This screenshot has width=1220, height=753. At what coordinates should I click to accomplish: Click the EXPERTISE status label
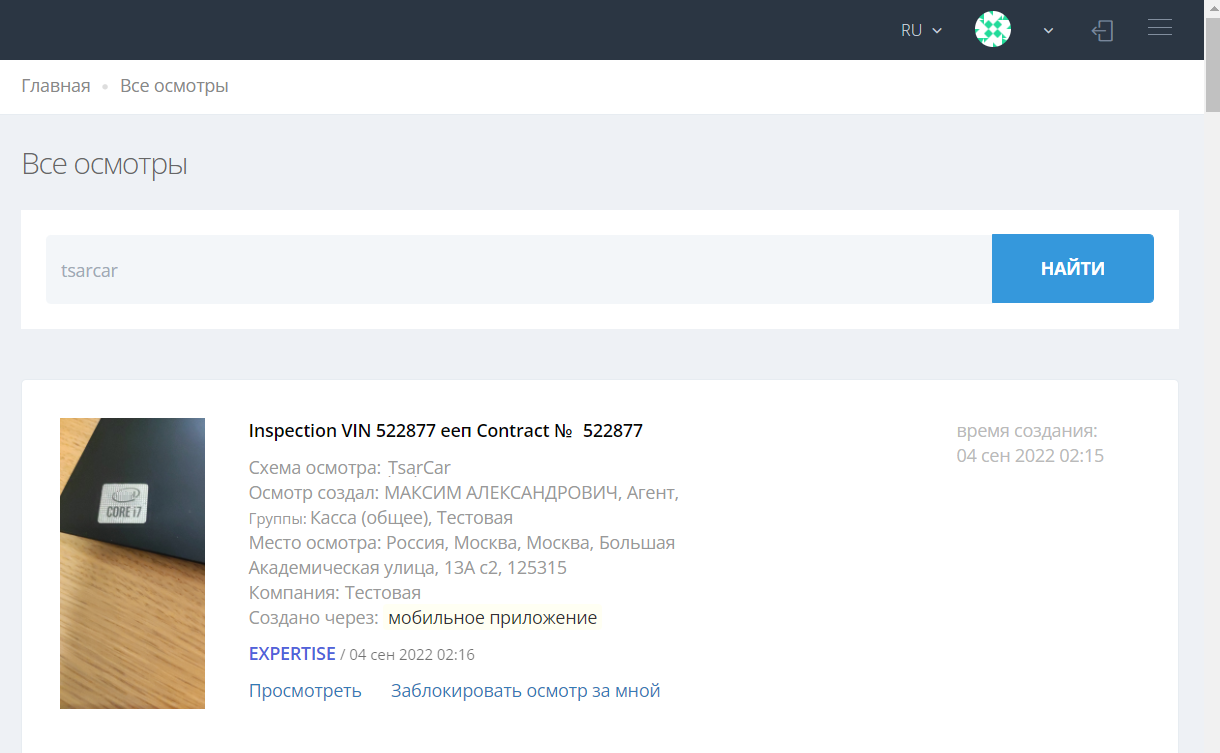pyautogui.click(x=292, y=654)
